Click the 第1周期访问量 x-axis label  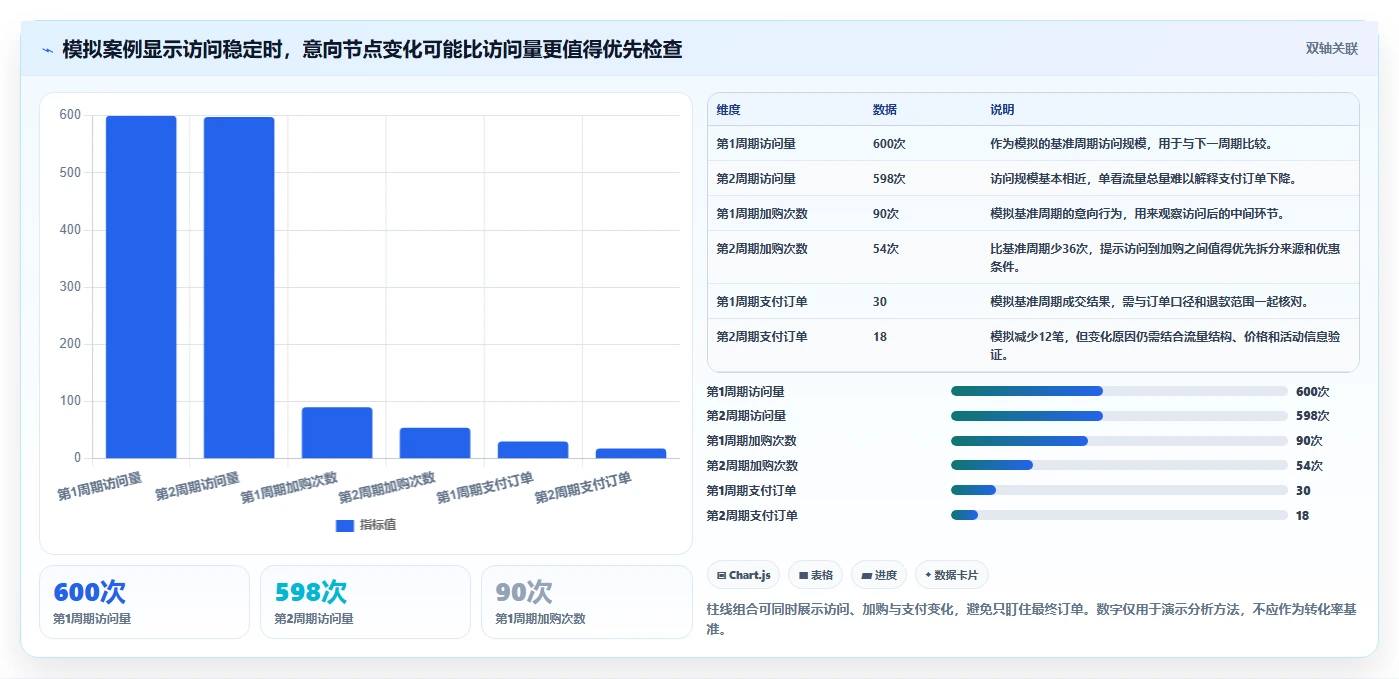pyautogui.click(x=99, y=486)
